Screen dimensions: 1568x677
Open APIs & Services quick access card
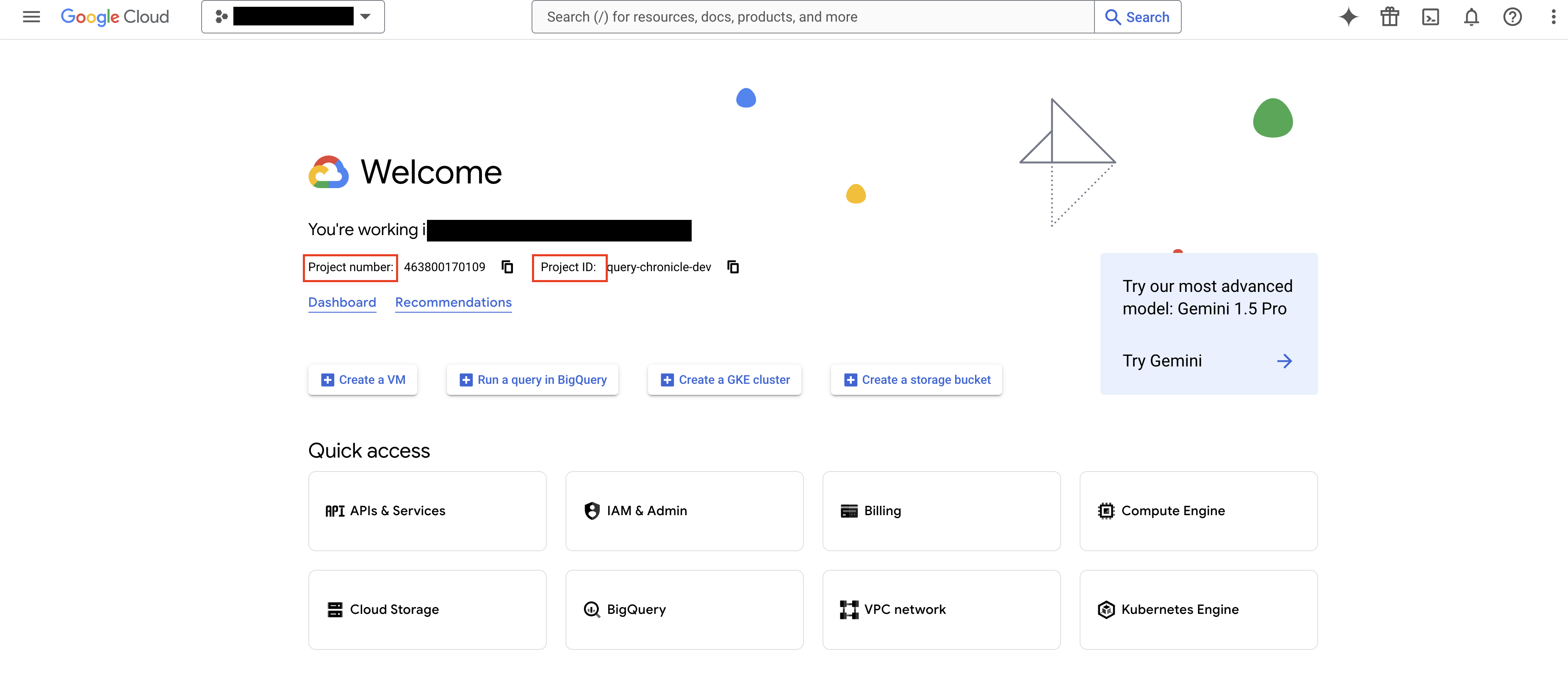[427, 511]
